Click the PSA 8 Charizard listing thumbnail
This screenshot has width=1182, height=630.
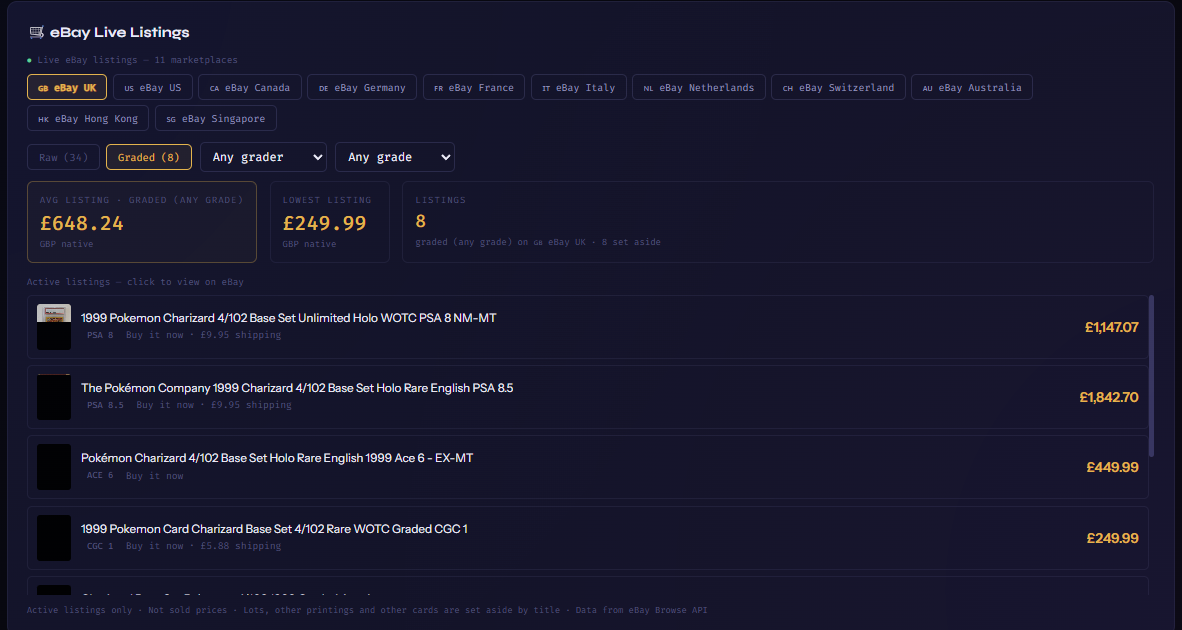54,327
